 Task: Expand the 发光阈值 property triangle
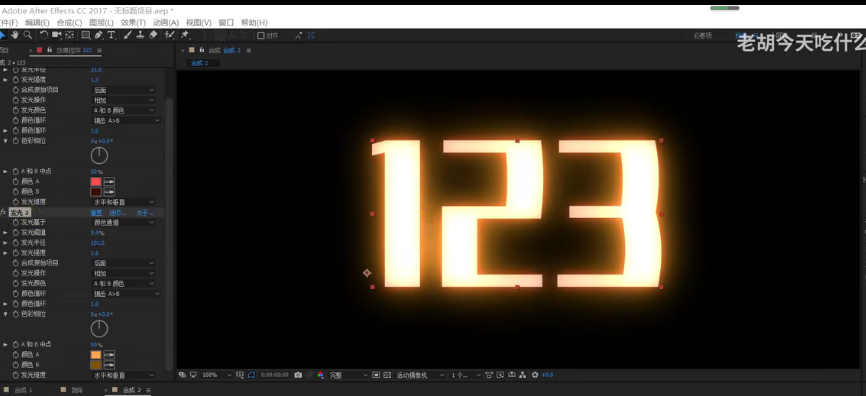pos(6,233)
